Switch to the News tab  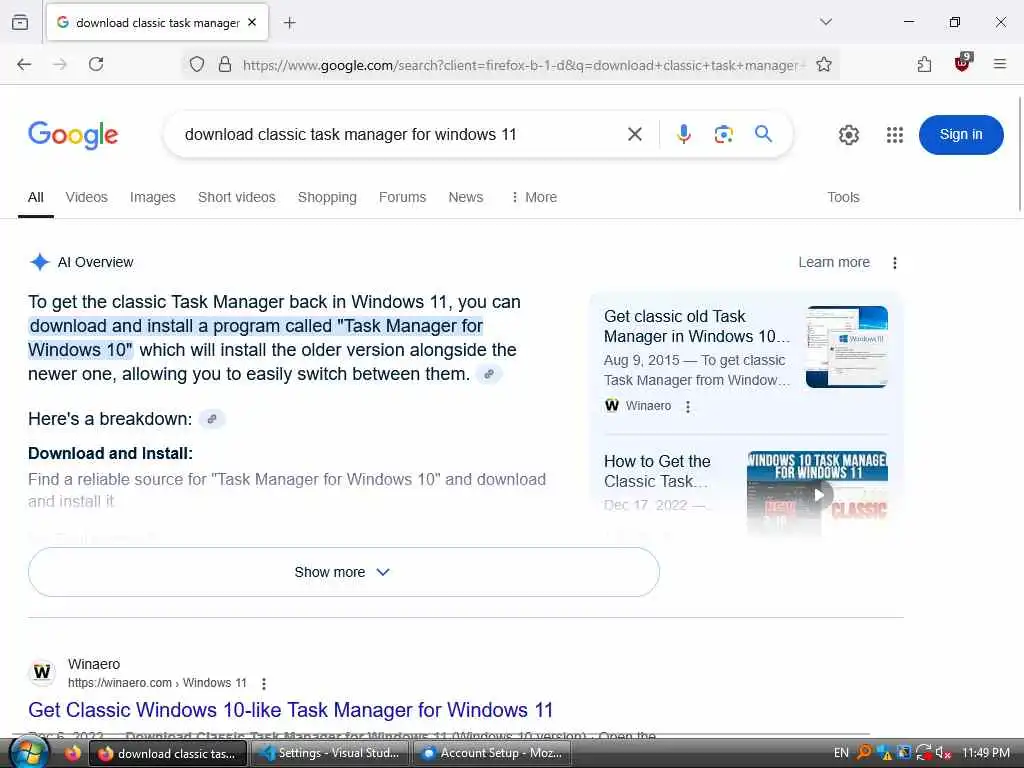pyautogui.click(x=466, y=197)
